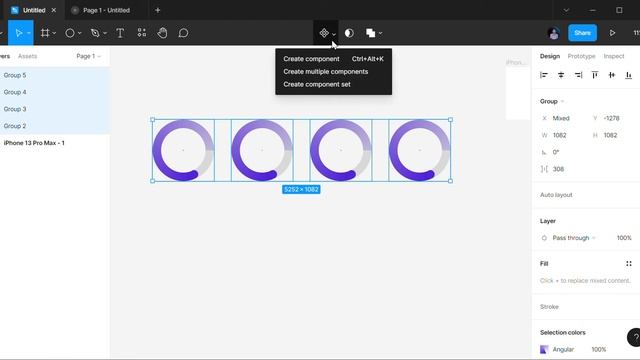Image resolution: width=640 pixels, height=360 pixels.
Task: Switch to the Inspect tab
Action: click(x=614, y=56)
